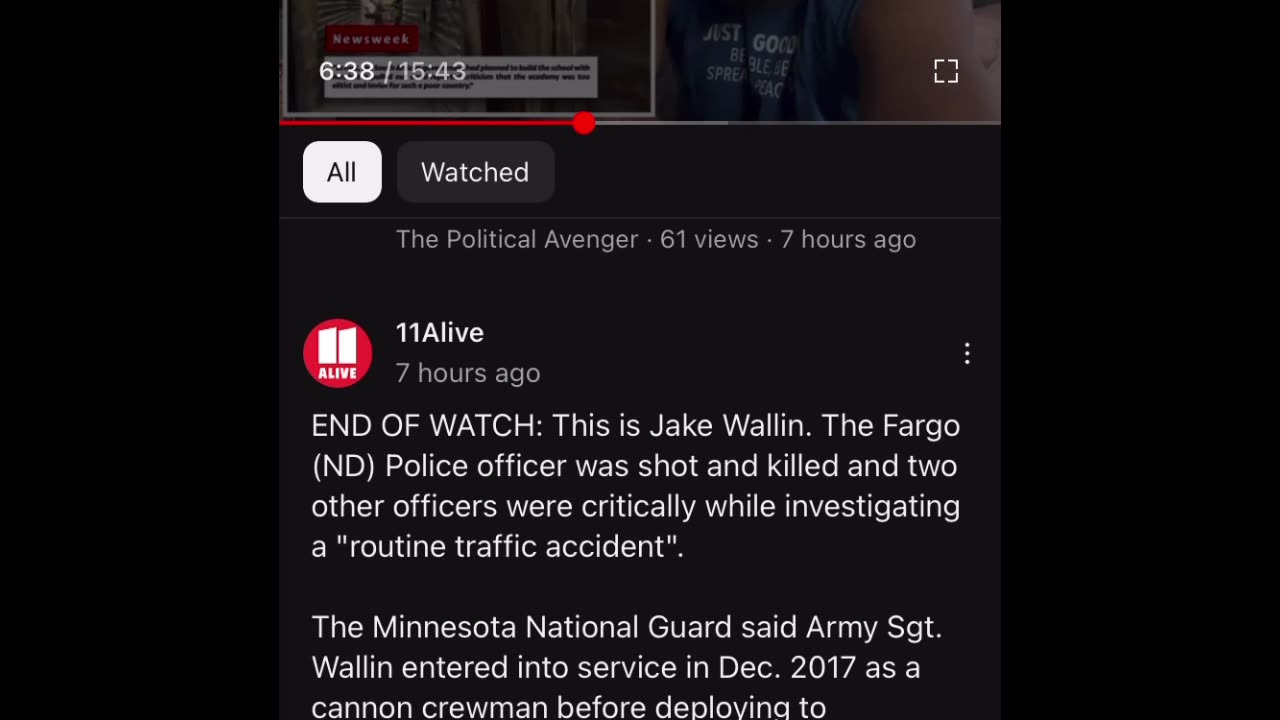Click the END OF WATCH post text
1280x720 pixels.
coord(636,486)
